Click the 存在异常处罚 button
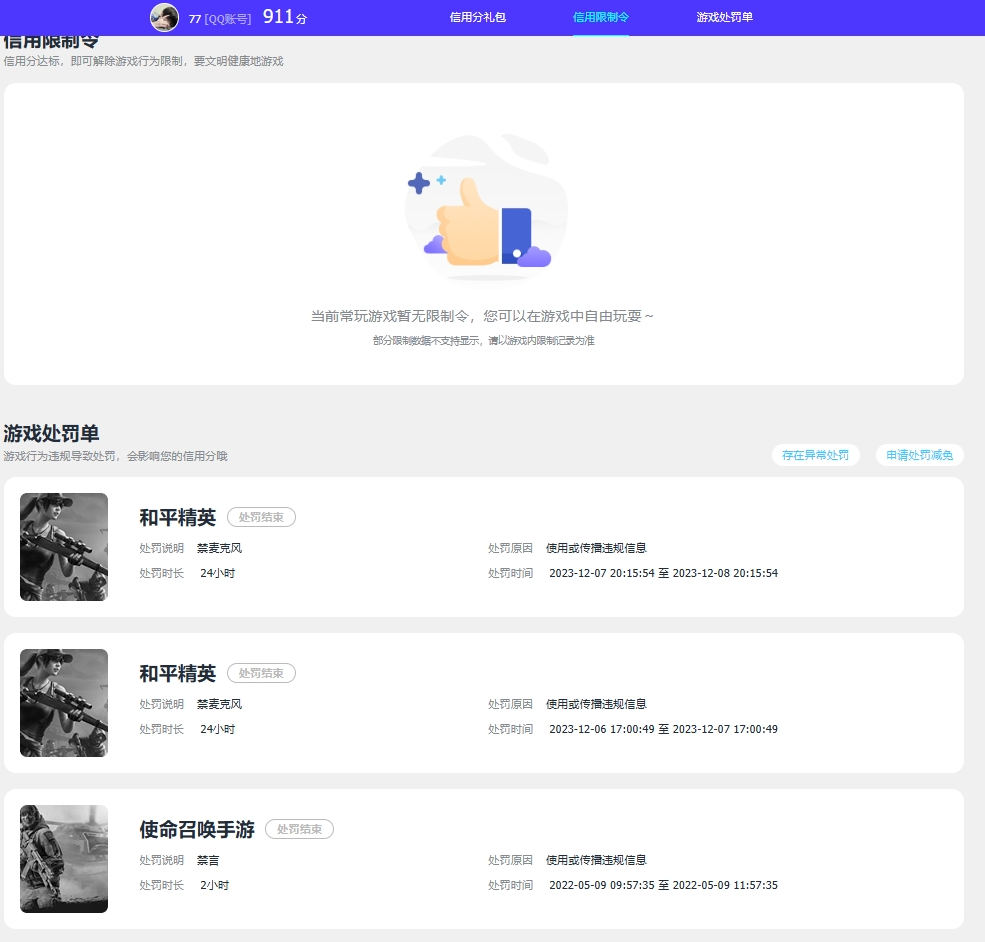Image resolution: width=985 pixels, height=942 pixels. point(815,455)
